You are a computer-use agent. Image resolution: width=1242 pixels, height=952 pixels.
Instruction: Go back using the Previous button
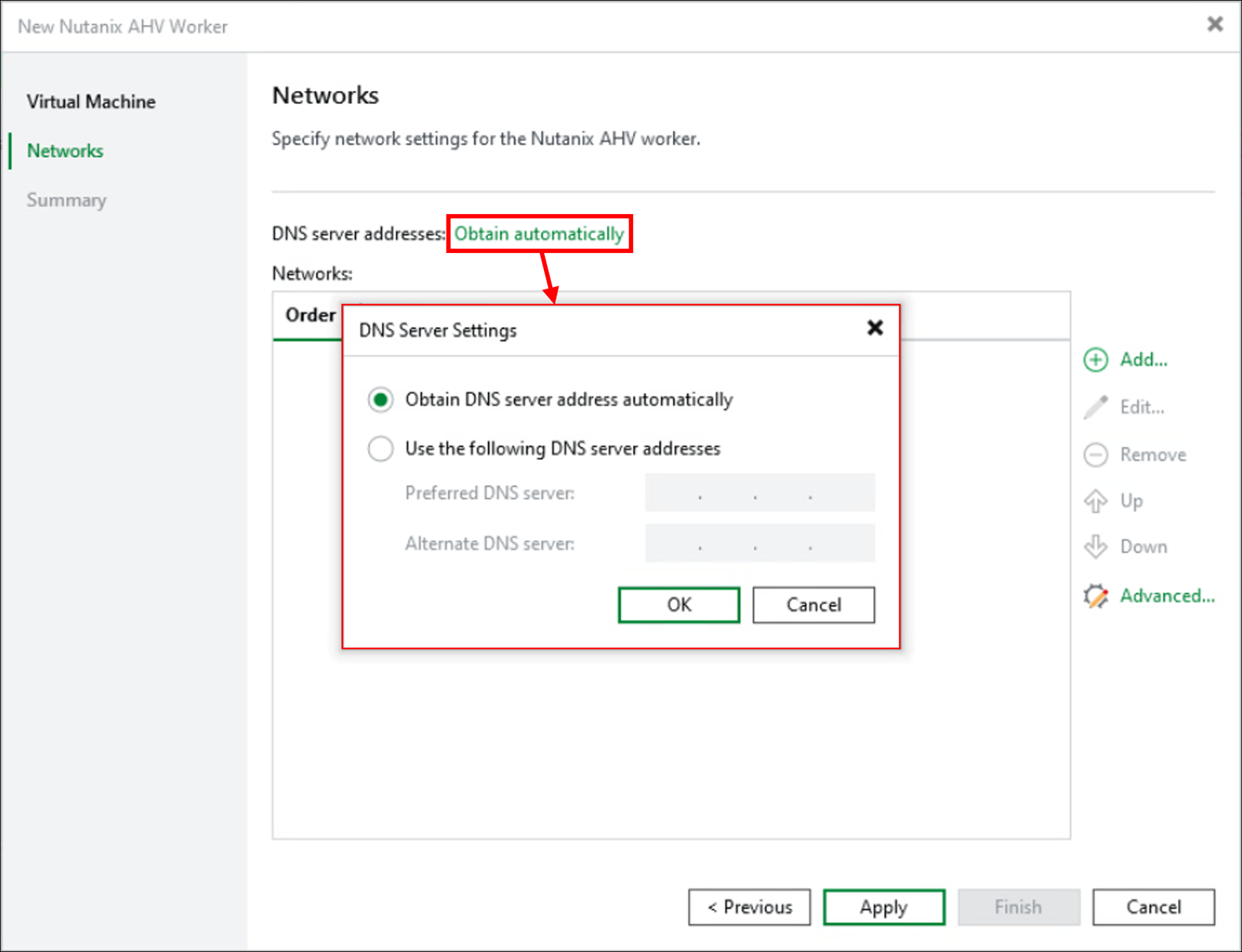749,907
